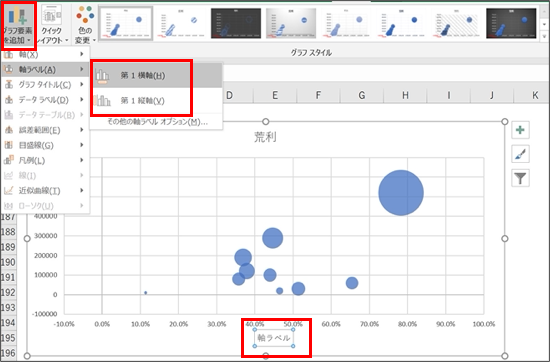Expand arrow next to データラベル(D)
The height and width of the screenshot is (362, 550).
click(82, 100)
